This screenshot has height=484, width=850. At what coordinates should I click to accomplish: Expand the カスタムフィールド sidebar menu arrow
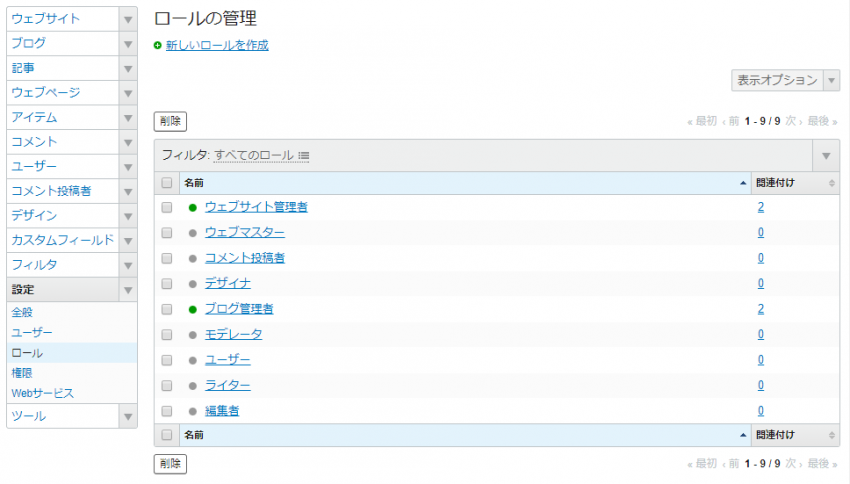point(128,241)
